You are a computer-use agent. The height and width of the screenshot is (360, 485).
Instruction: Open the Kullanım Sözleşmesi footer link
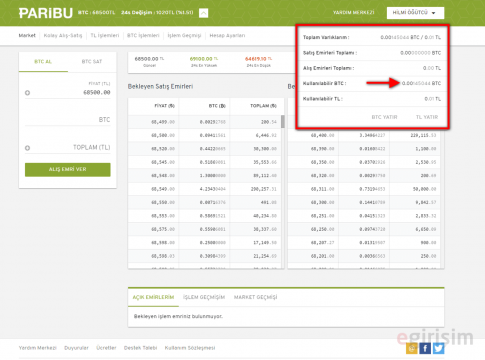click(190, 348)
